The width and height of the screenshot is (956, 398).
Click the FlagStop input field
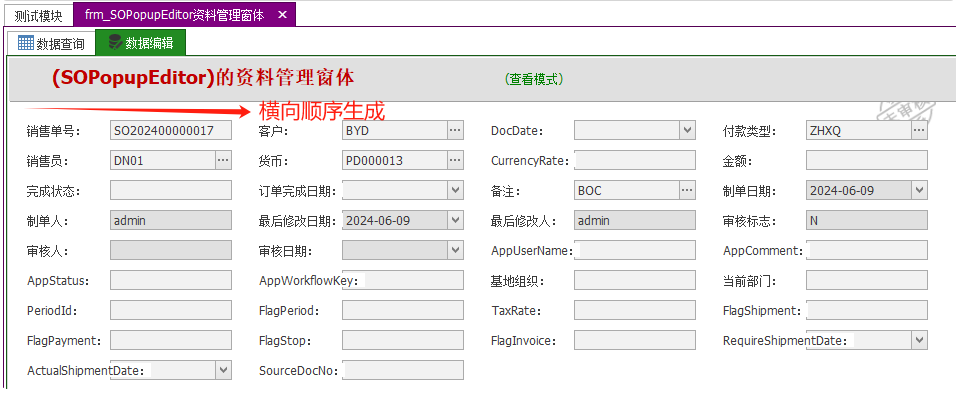pos(403,340)
